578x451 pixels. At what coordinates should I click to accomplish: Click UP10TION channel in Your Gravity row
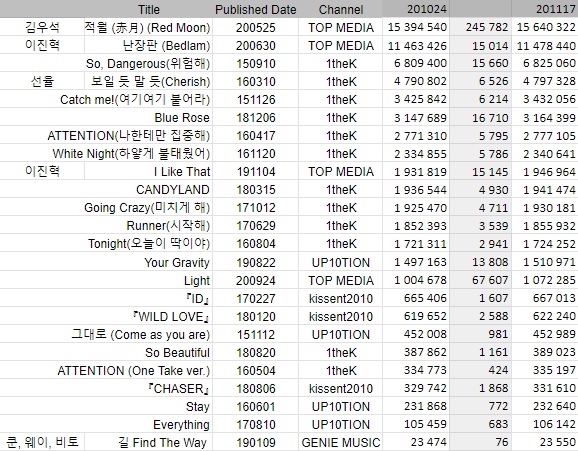[x=341, y=262]
